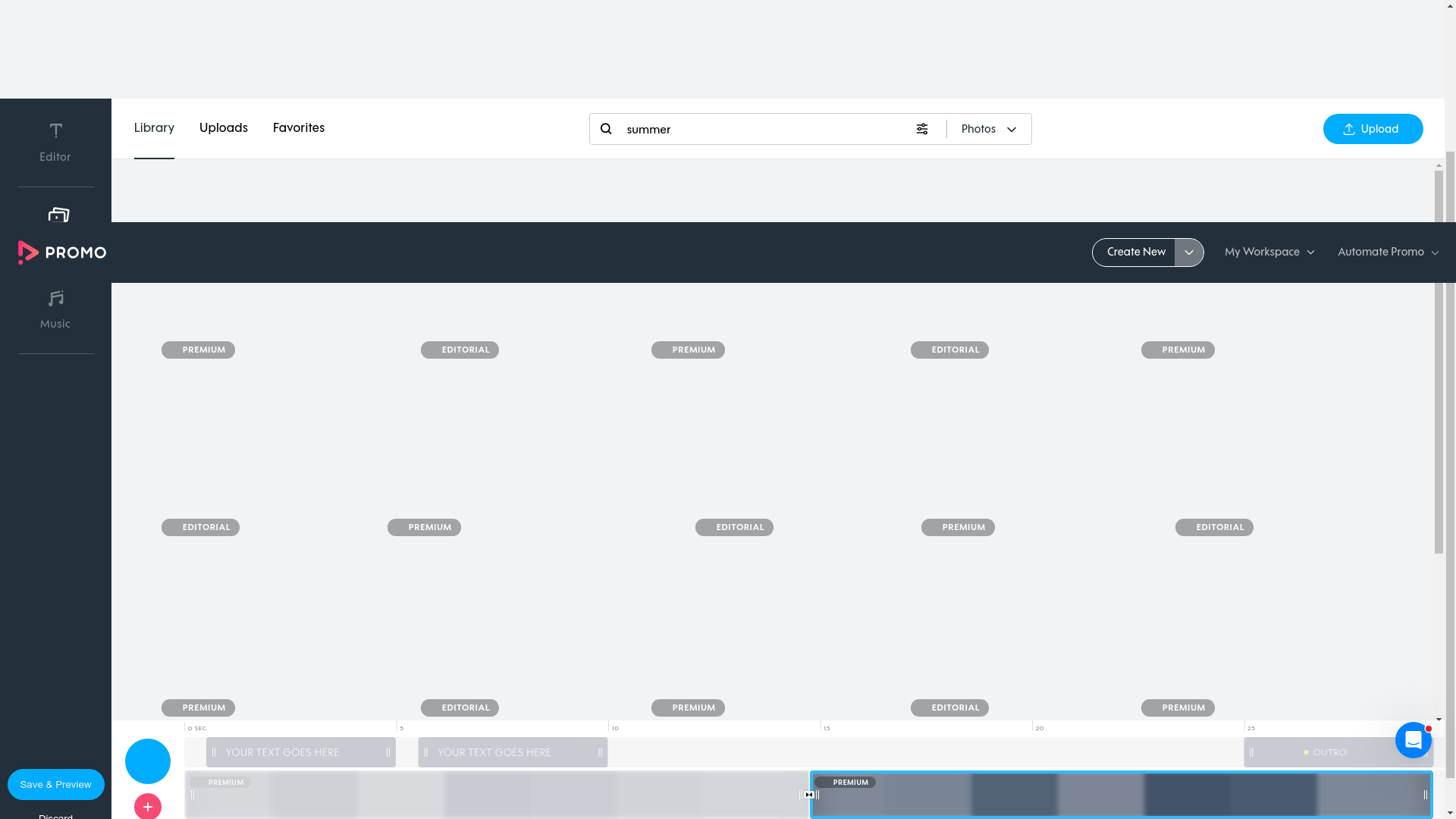Select the blue-highlighted PREMIUM video clip
Image resolution: width=1456 pixels, height=819 pixels.
coord(1122,795)
